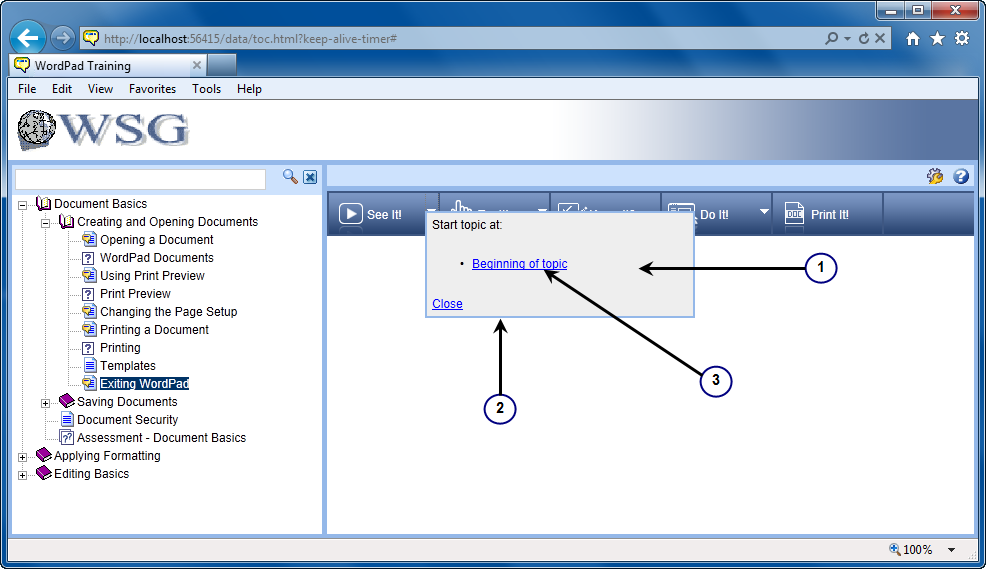Open the Edit menu
The image size is (986, 569).
pyautogui.click(x=62, y=89)
